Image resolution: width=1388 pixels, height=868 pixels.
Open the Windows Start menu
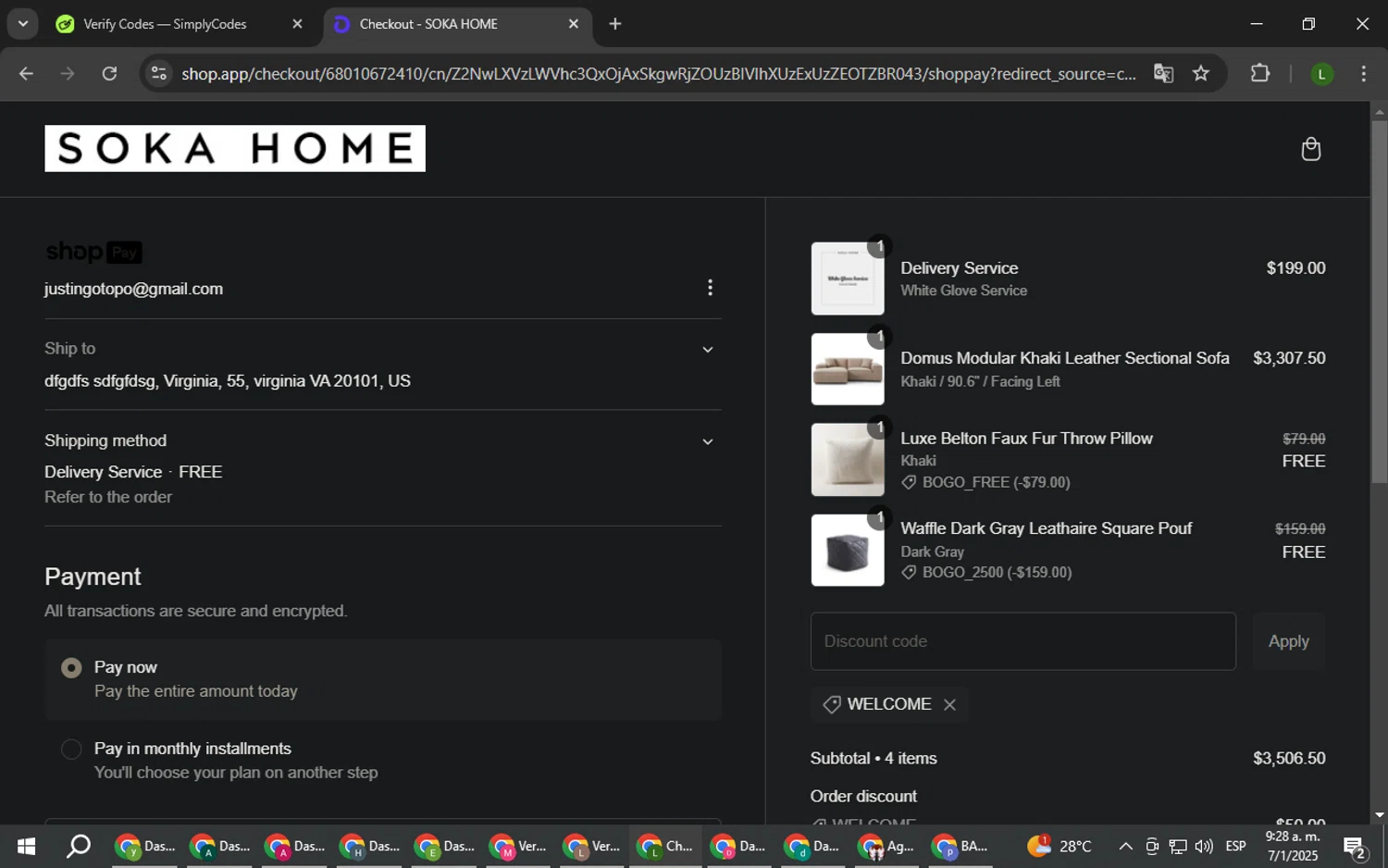coord(26,846)
